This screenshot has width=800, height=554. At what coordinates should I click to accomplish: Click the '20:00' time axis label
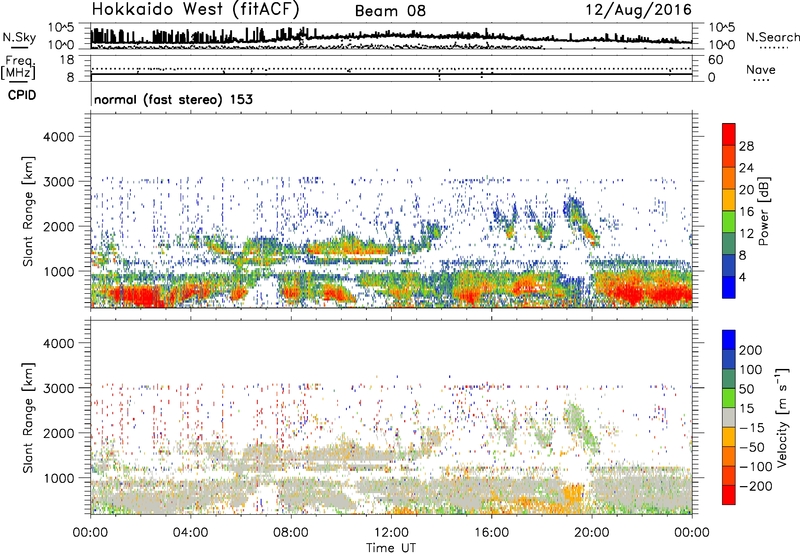592,533
